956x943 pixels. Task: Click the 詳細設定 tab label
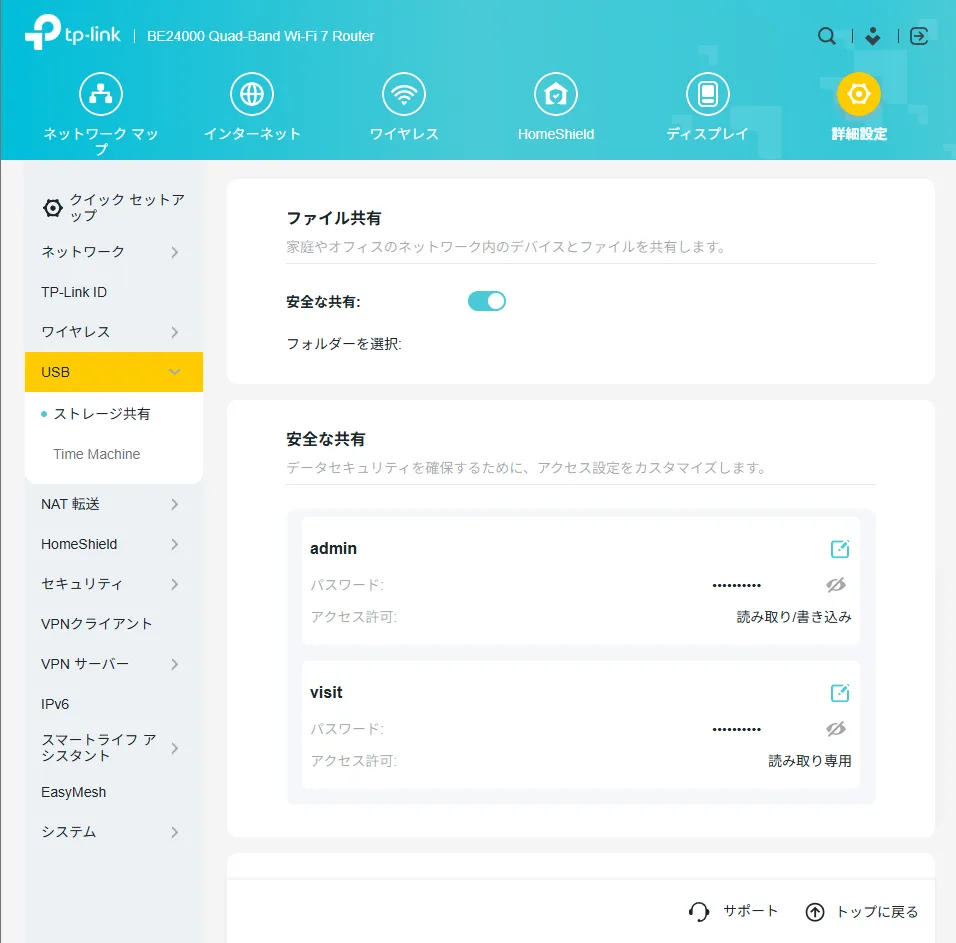click(859, 133)
